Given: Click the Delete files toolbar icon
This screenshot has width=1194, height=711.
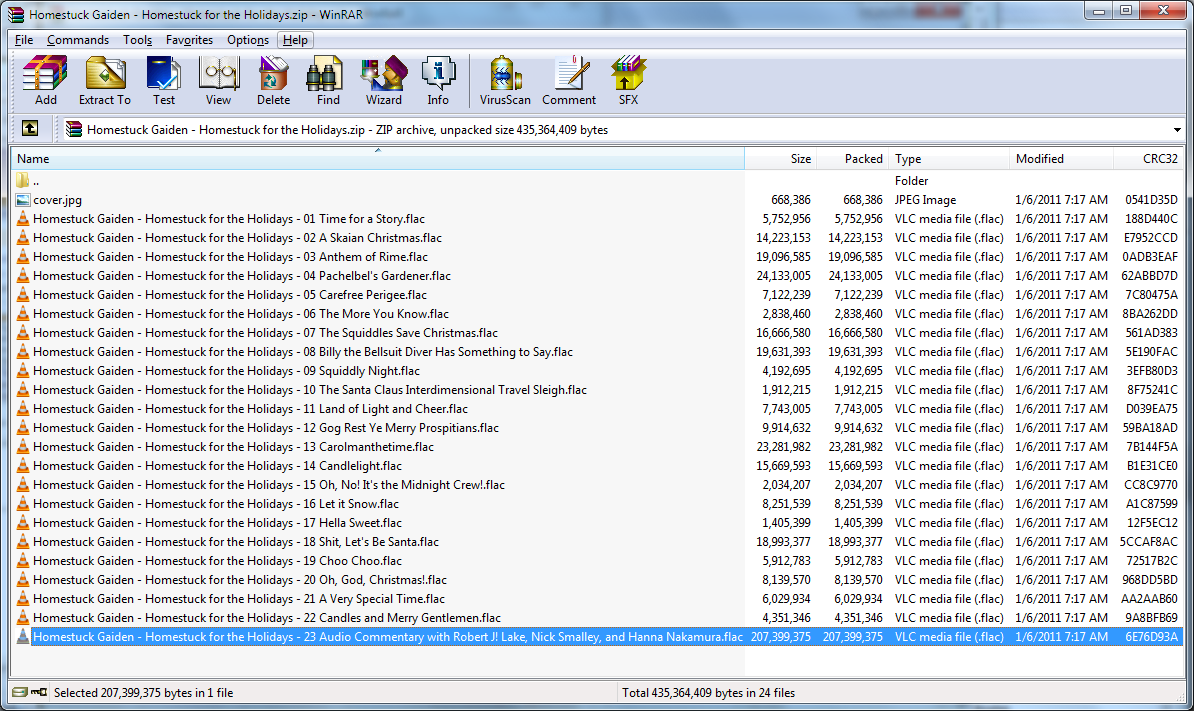Looking at the screenshot, I should coord(273,80).
